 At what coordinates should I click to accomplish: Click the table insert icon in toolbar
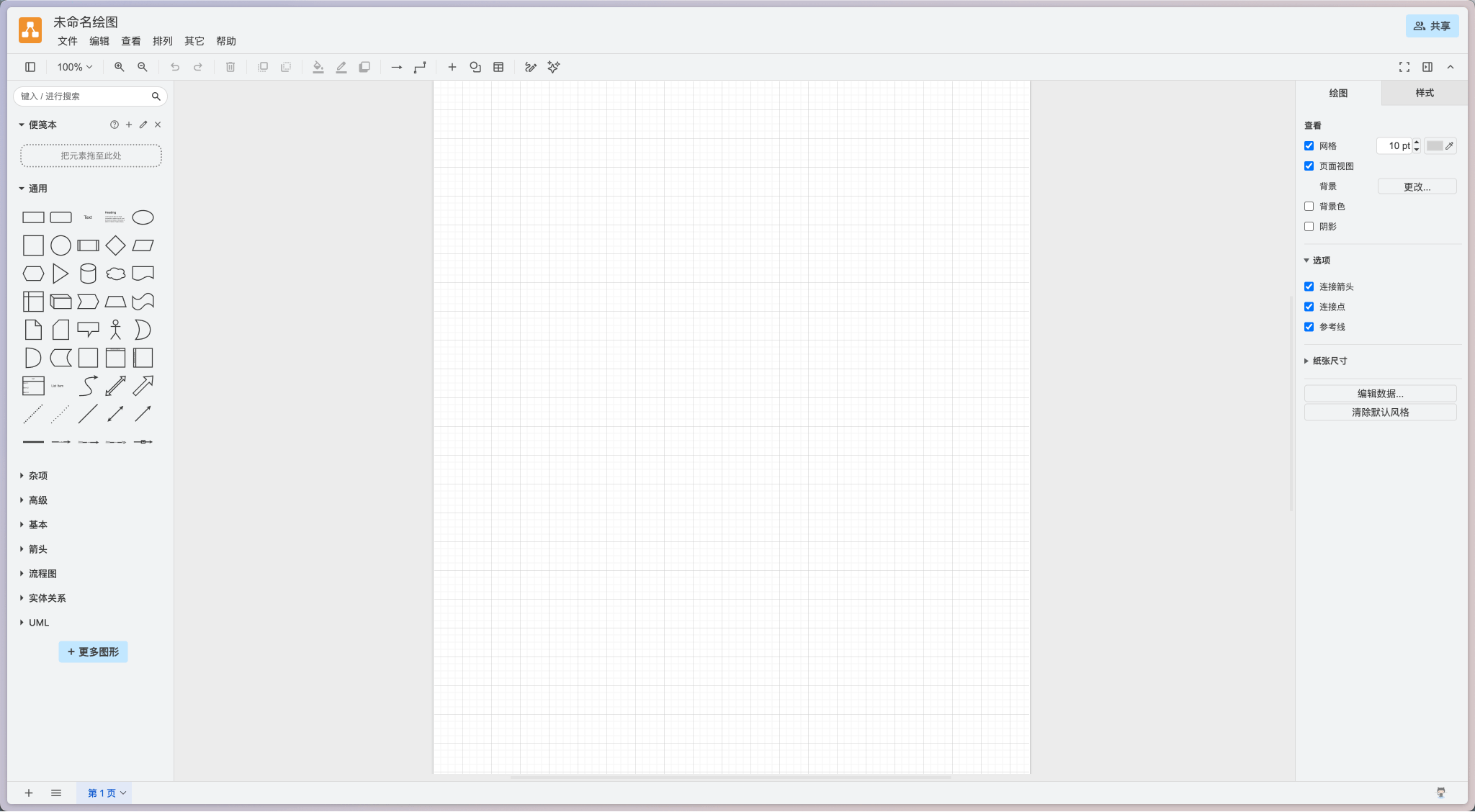pyautogui.click(x=498, y=67)
